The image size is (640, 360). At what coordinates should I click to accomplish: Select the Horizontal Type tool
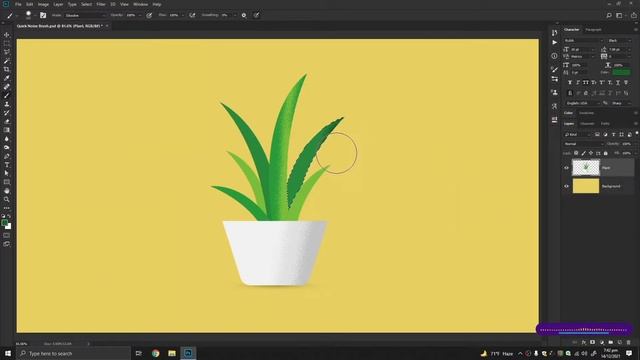(x=7, y=164)
